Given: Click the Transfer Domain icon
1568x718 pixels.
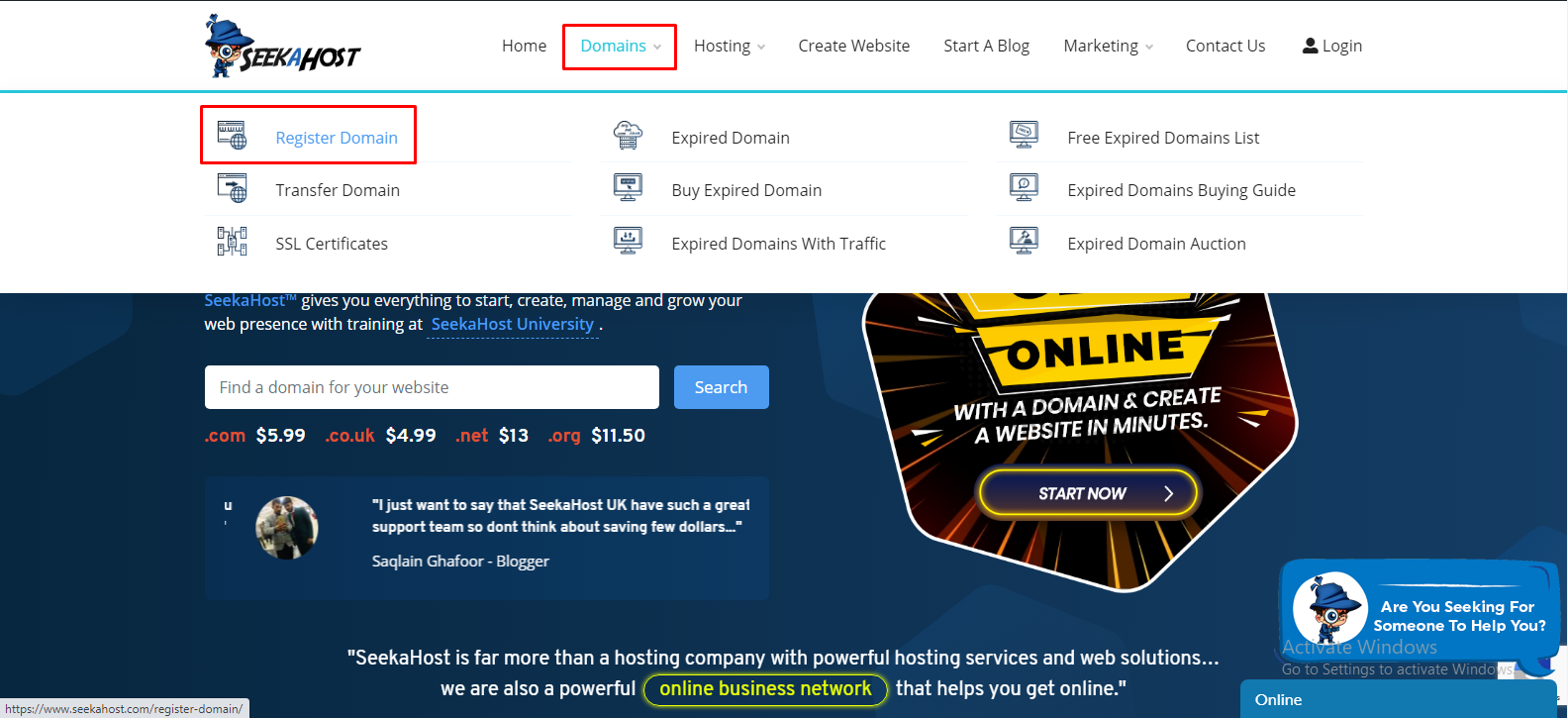Looking at the screenshot, I should pyautogui.click(x=232, y=188).
